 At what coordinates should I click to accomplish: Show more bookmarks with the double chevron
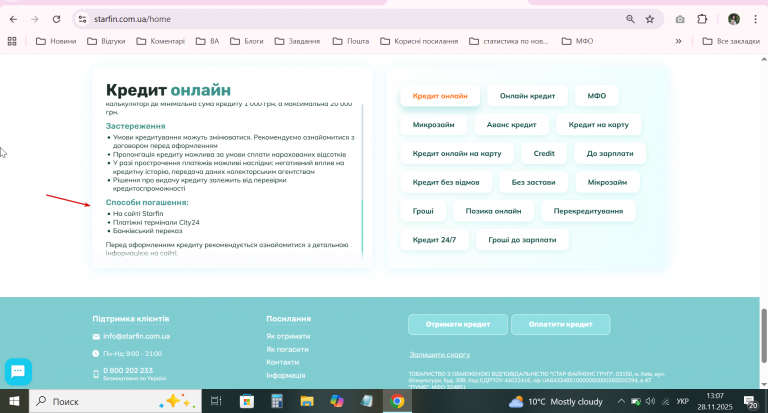(678, 41)
